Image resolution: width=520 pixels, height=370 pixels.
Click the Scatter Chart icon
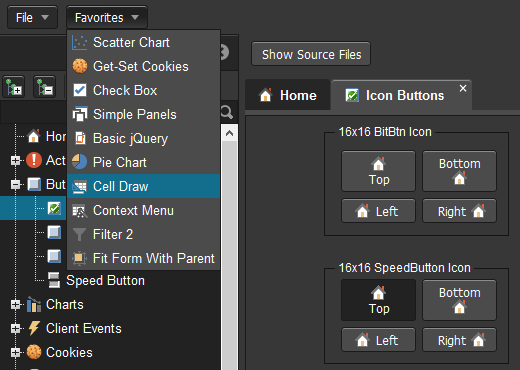(80, 43)
